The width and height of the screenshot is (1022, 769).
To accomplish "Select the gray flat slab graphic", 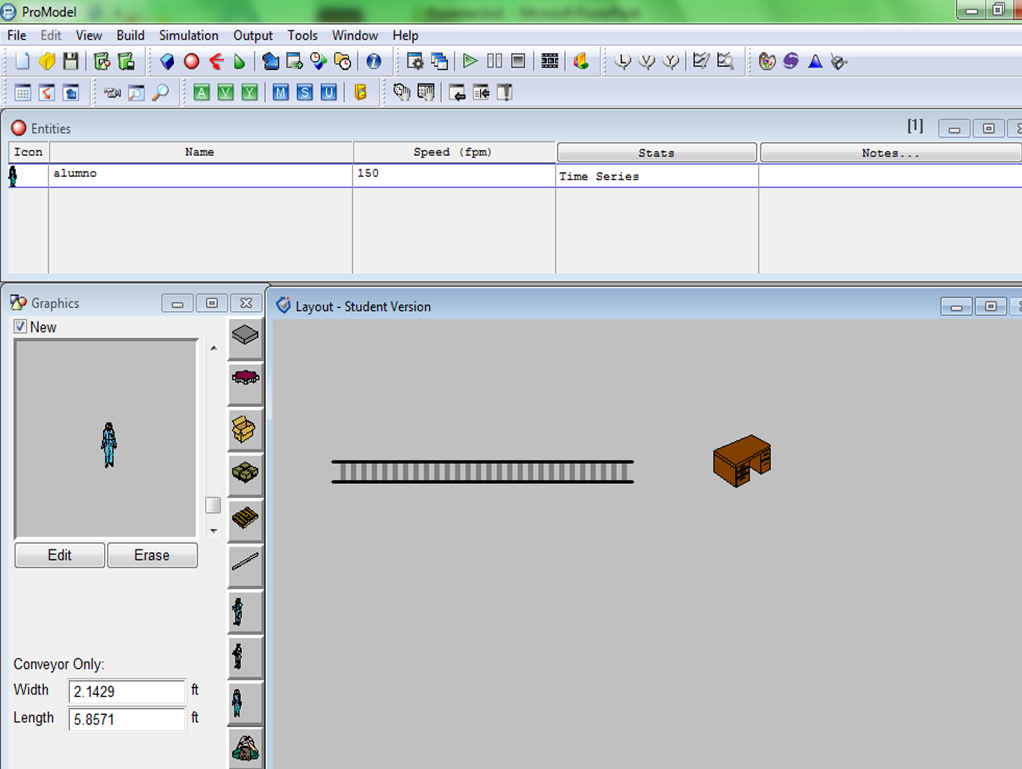I will tap(244, 335).
